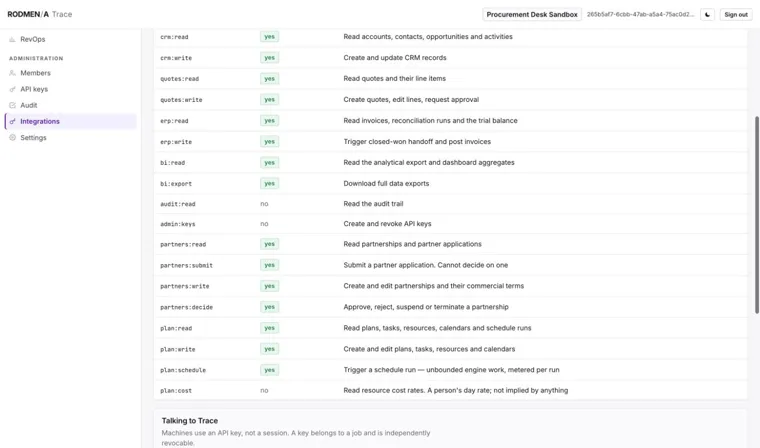Click the quotes:write scope name
Screen dimensions: 760x448
[x=181, y=100]
